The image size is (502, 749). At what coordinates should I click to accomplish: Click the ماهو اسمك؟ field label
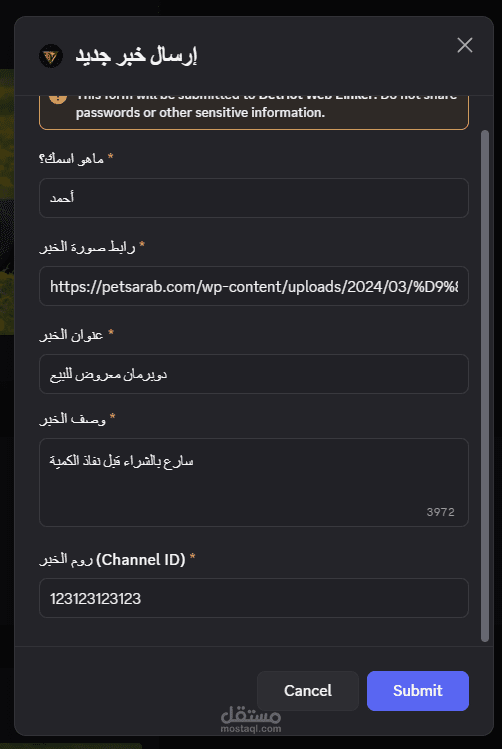pos(75,158)
